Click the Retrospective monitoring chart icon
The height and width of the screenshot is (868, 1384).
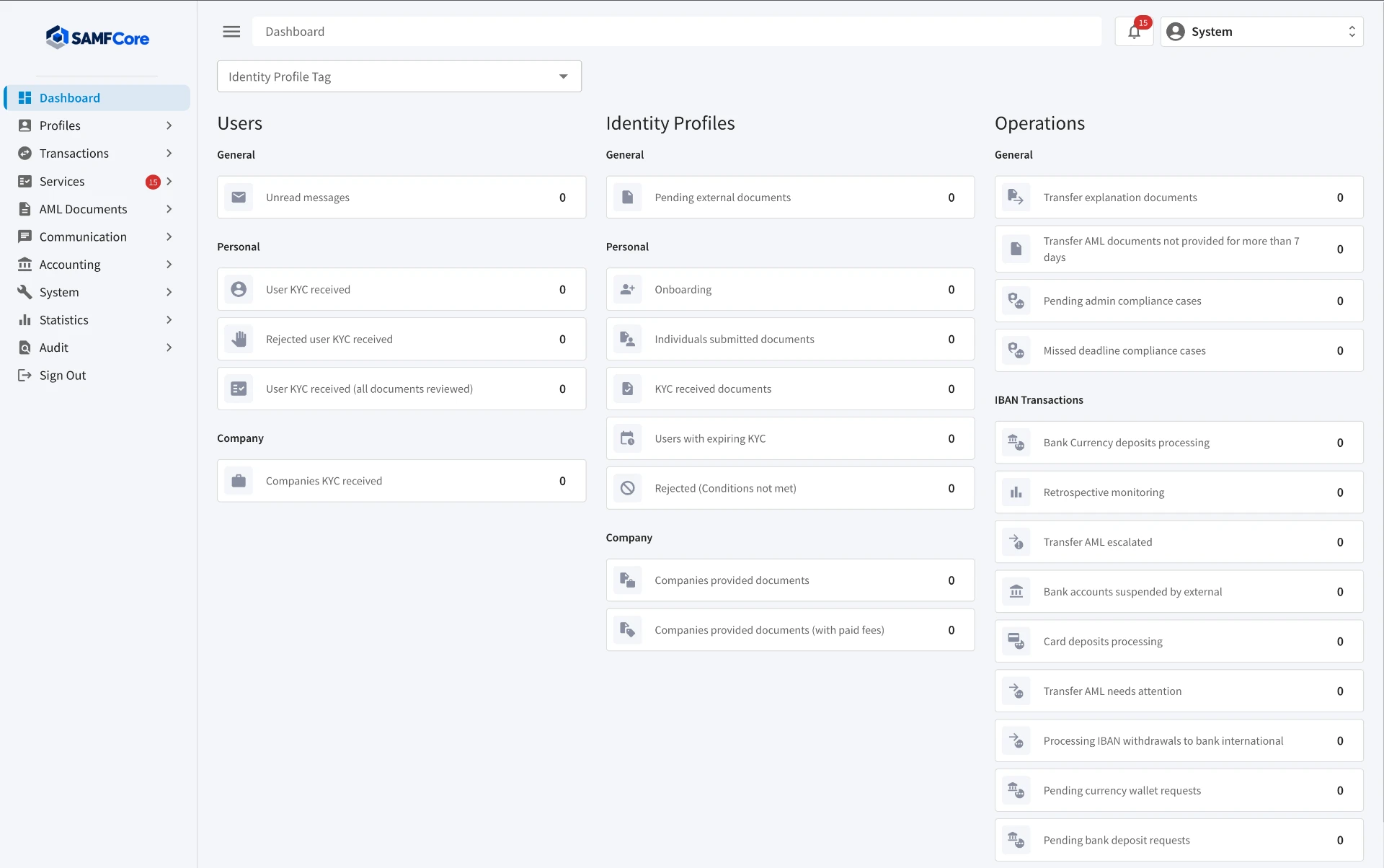point(1016,492)
